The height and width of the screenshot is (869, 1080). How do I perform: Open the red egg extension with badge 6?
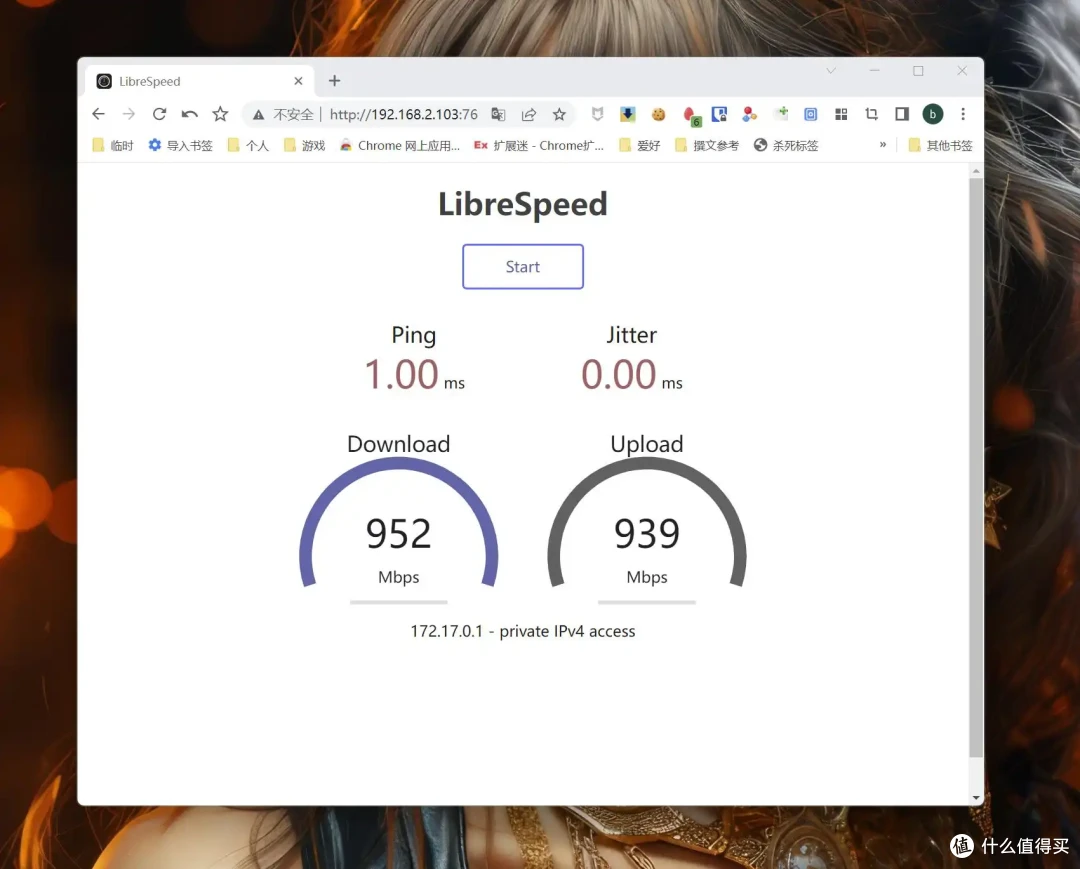click(x=691, y=116)
